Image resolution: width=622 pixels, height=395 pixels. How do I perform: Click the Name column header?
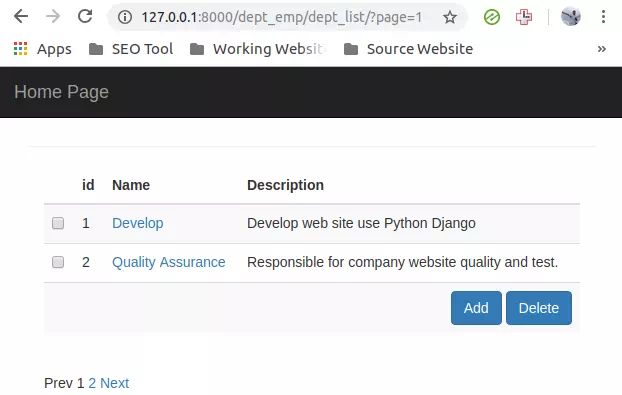click(131, 185)
